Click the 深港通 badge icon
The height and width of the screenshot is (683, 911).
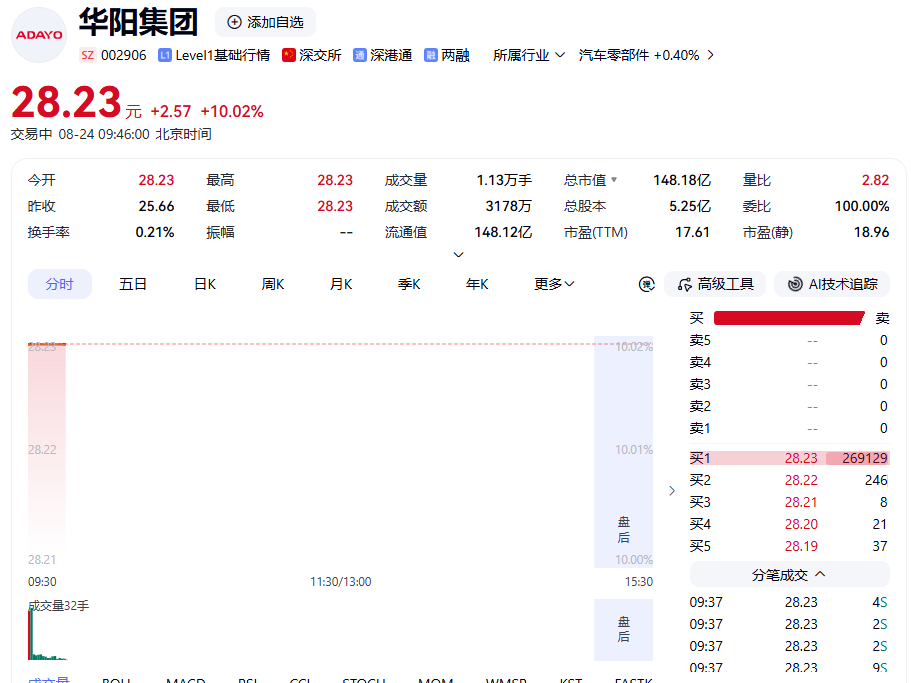click(x=360, y=55)
